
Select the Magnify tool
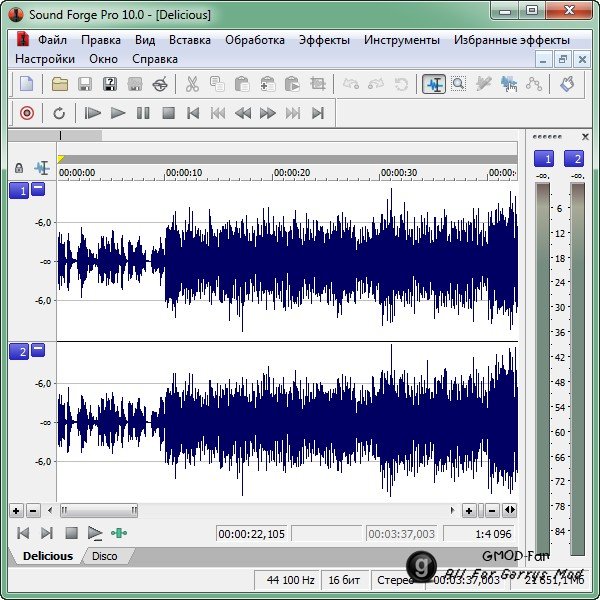(x=458, y=84)
